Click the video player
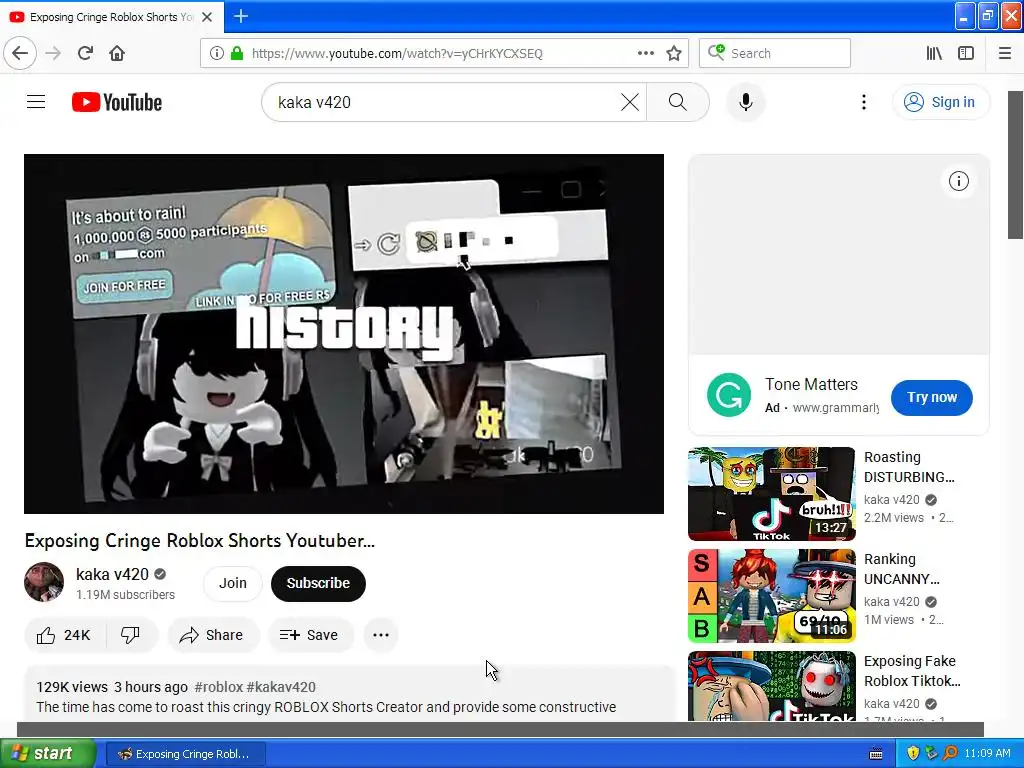The image size is (1024, 768). click(x=344, y=334)
